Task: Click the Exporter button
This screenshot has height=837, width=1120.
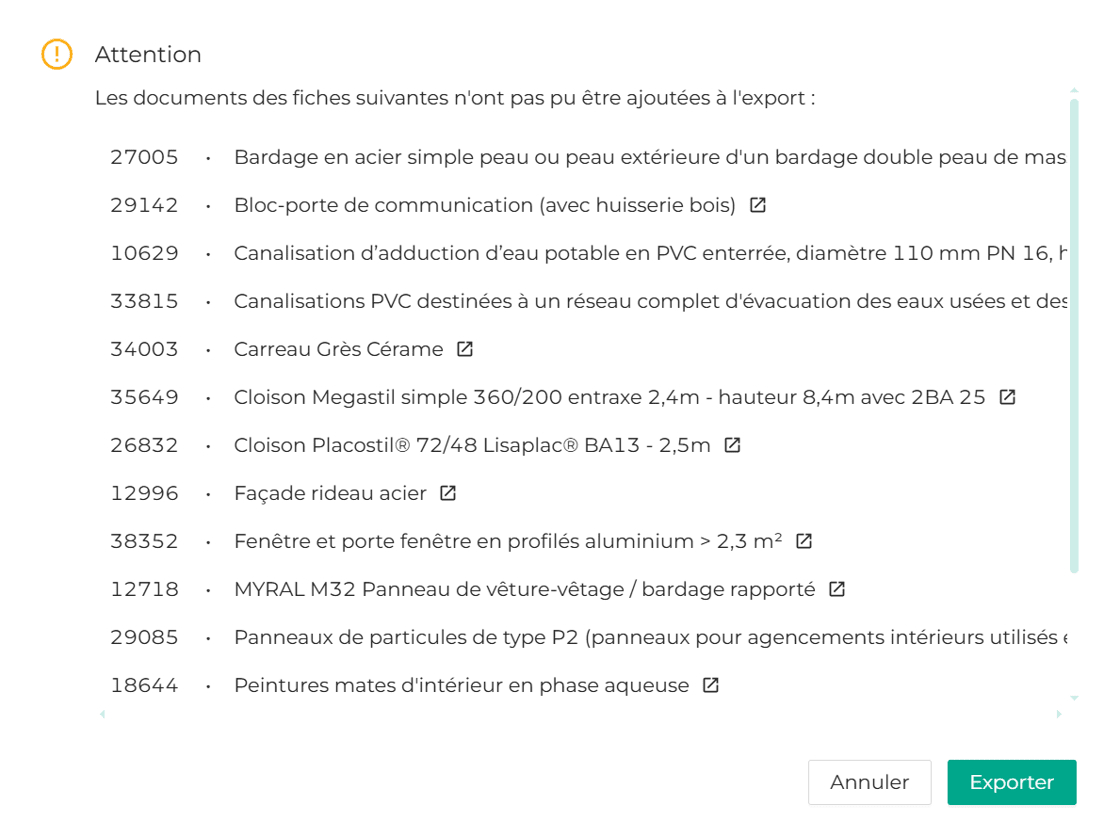Action: tap(1011, 782)
